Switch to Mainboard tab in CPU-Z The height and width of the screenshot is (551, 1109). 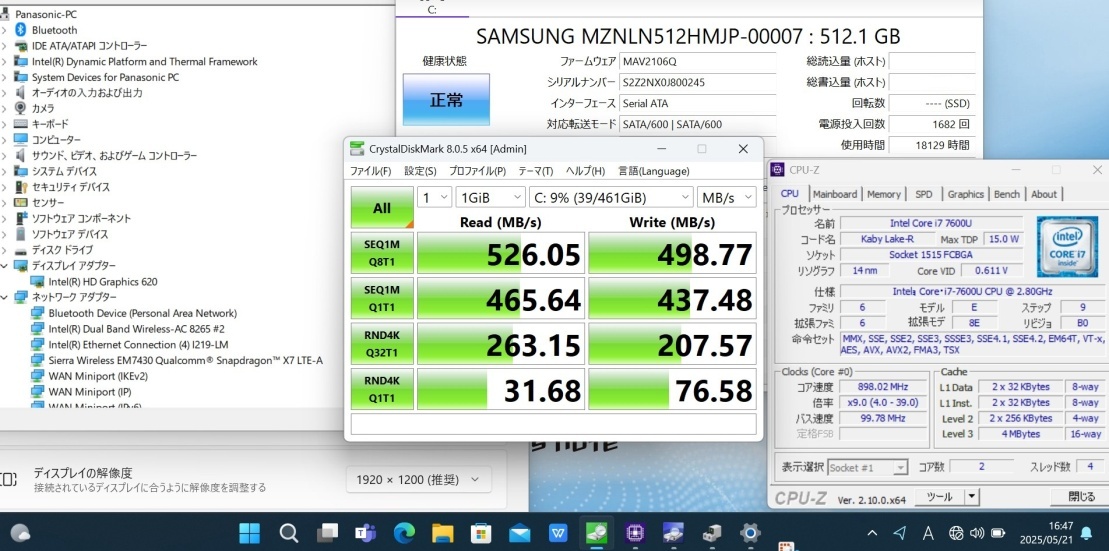click(x=835, y=194)
